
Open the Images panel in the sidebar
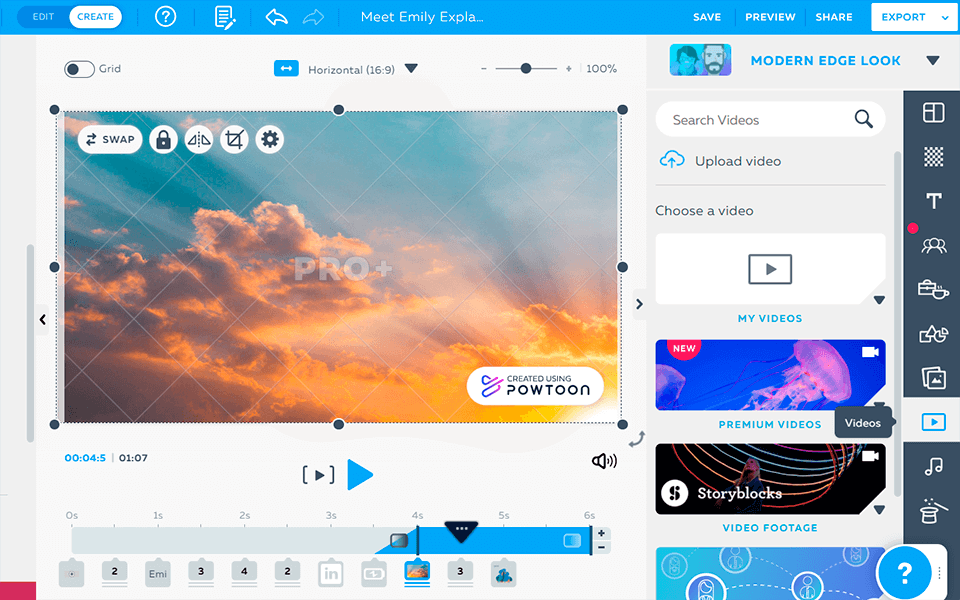pyautogui.click(x=932, y=378)
